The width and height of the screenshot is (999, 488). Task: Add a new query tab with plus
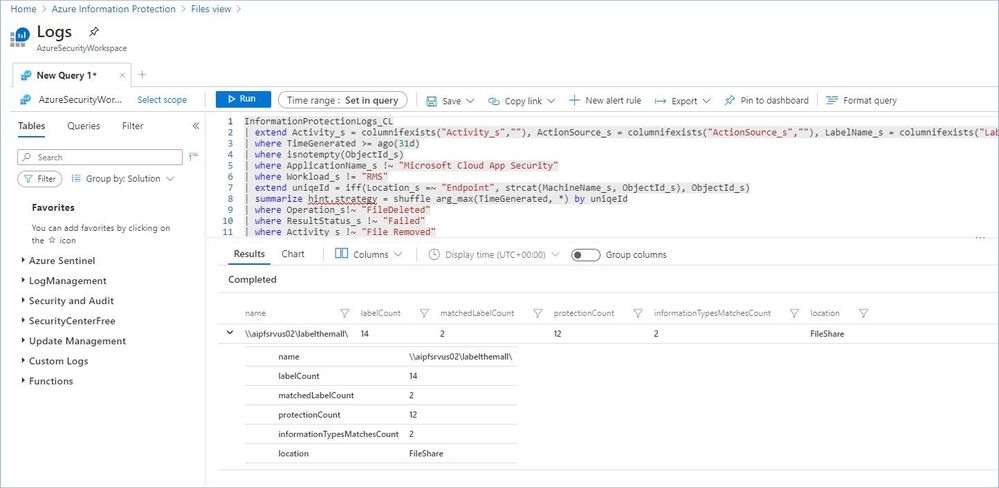(142, 75)
